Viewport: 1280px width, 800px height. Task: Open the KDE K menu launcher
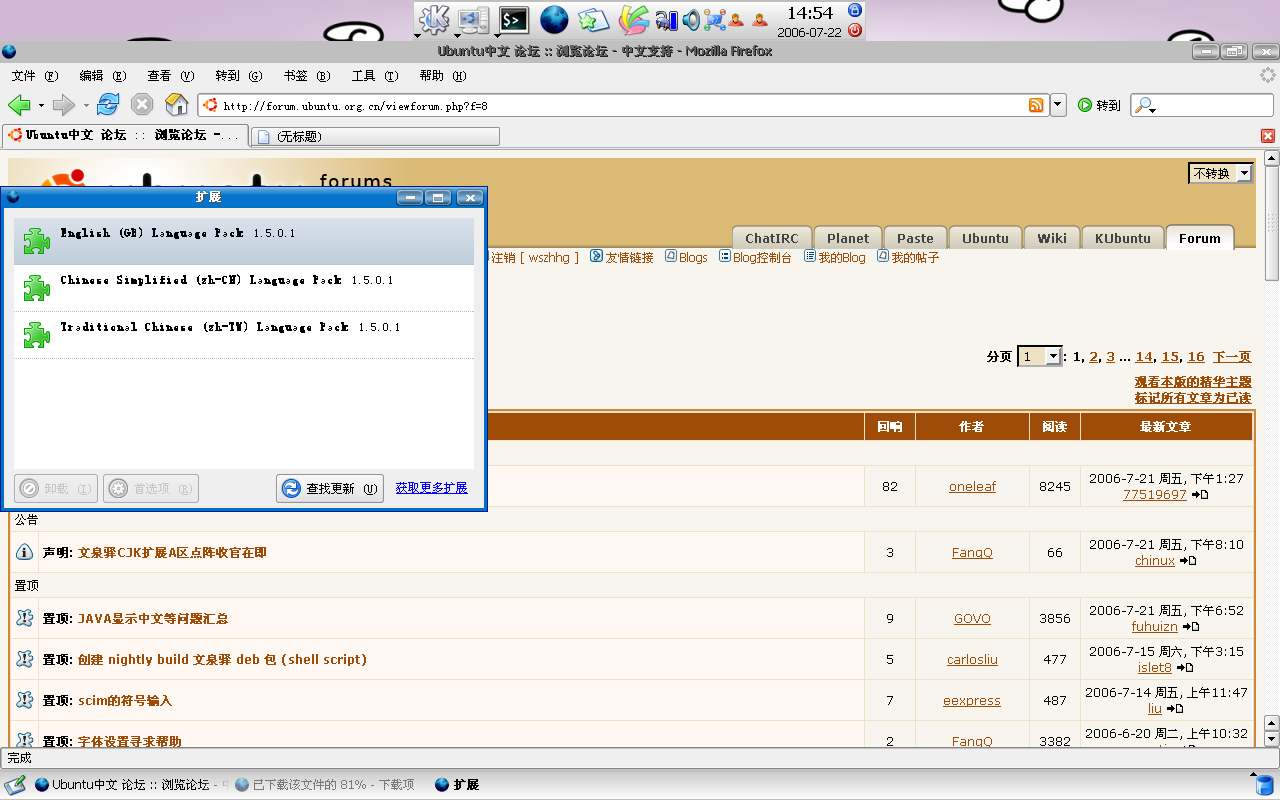point(434,19)
